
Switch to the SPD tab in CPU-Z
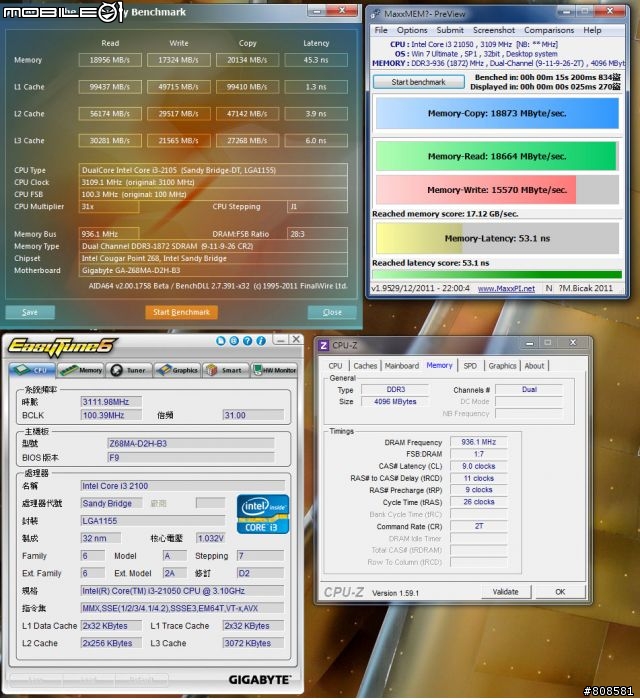tap(470, 366)
